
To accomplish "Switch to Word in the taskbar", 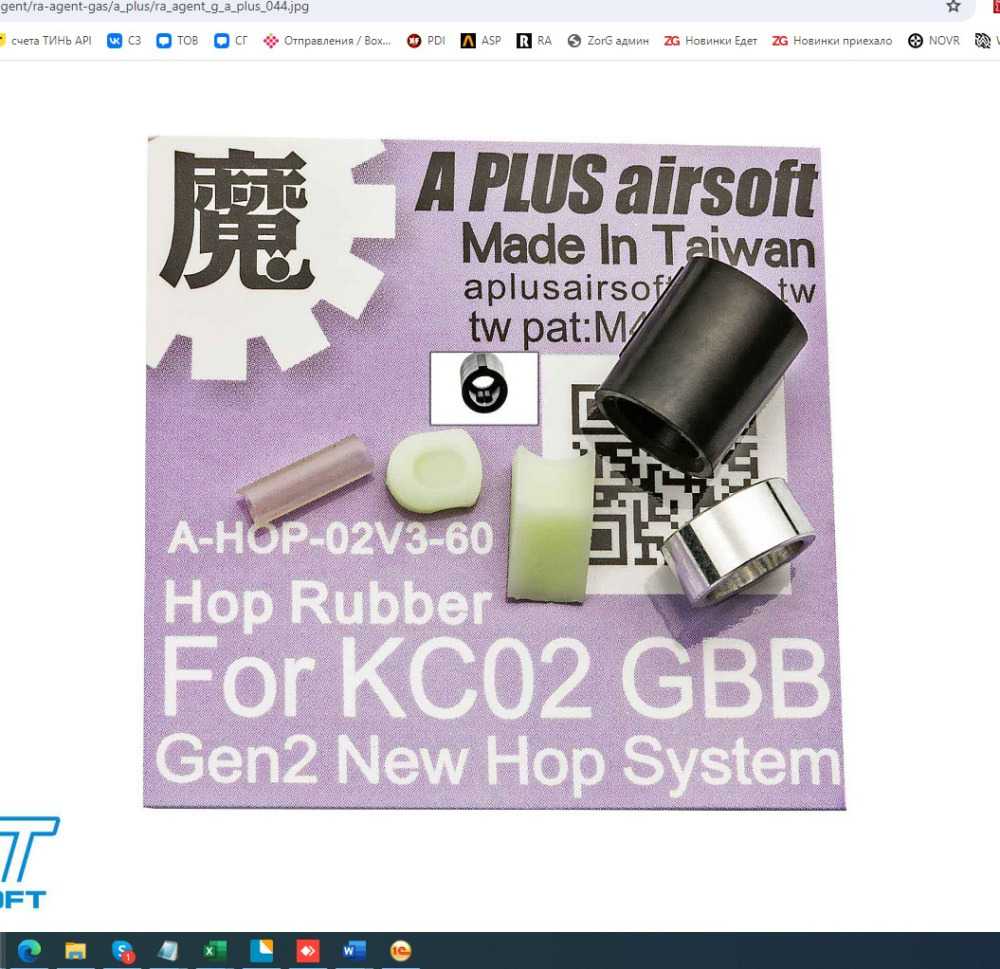I will (354, 951).
